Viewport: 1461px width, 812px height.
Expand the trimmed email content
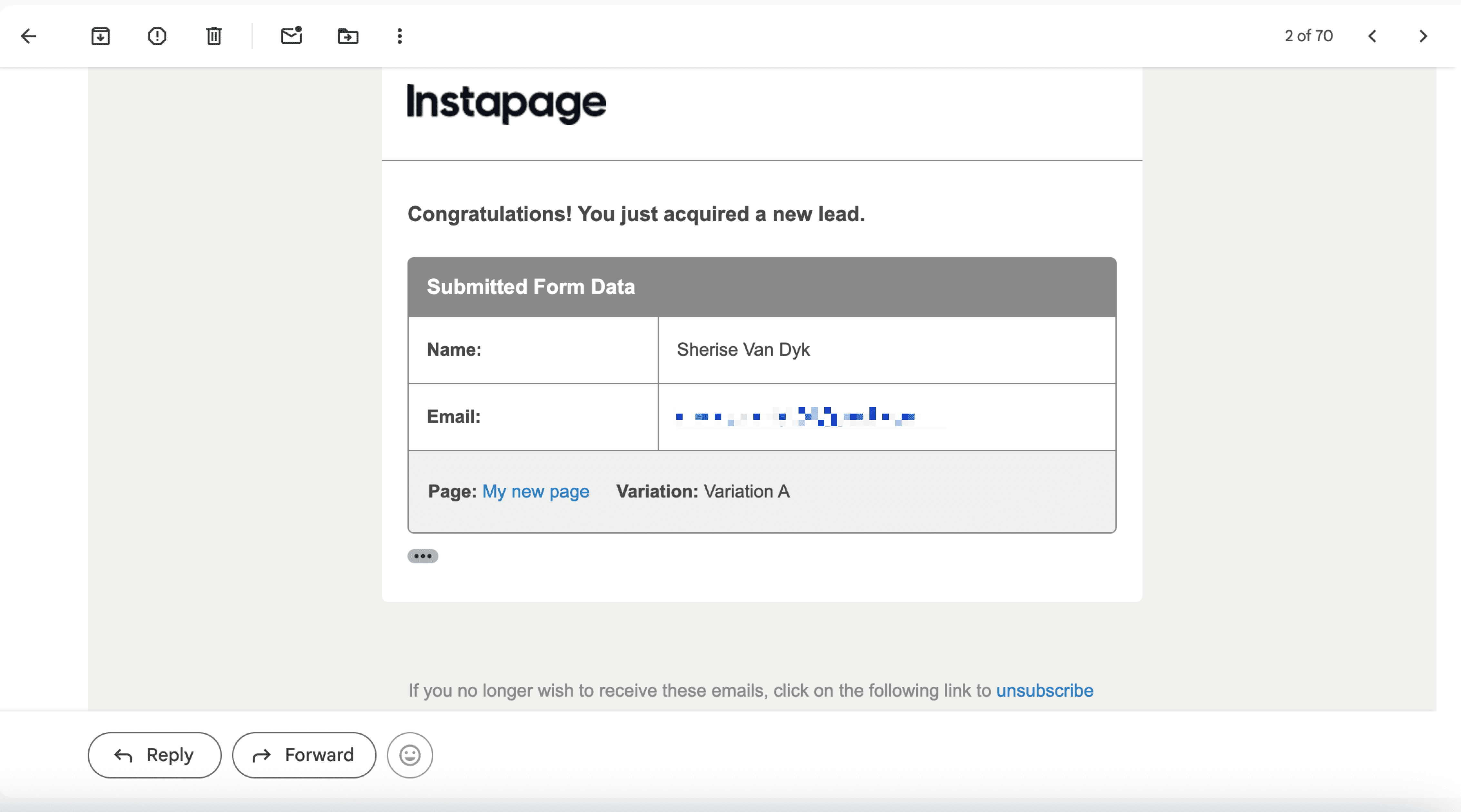click(x=423, y=556)
